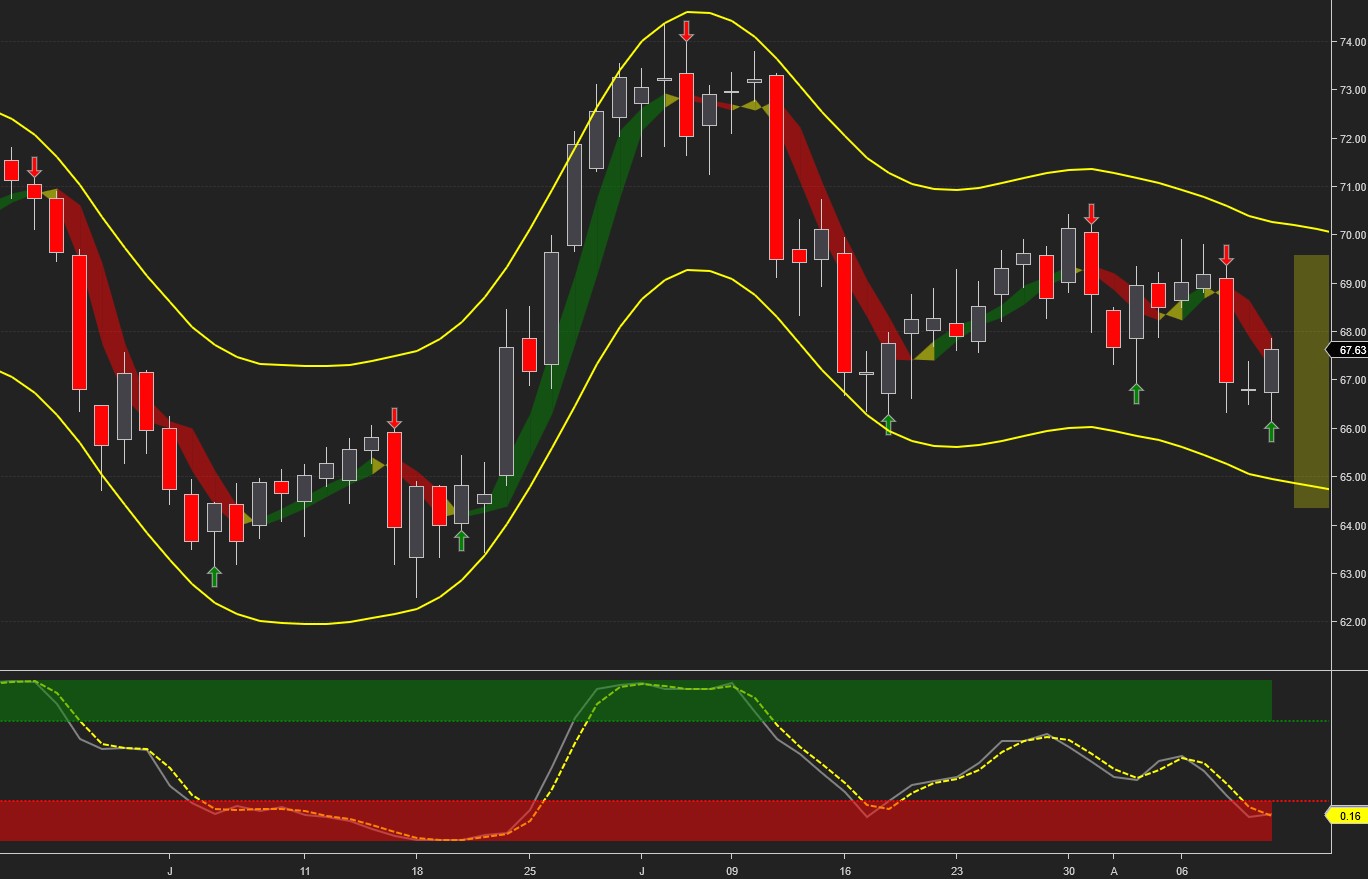Click the 72.00 price axis label
Viewport: 1368px width, 879px height.
coord(1353,139)
